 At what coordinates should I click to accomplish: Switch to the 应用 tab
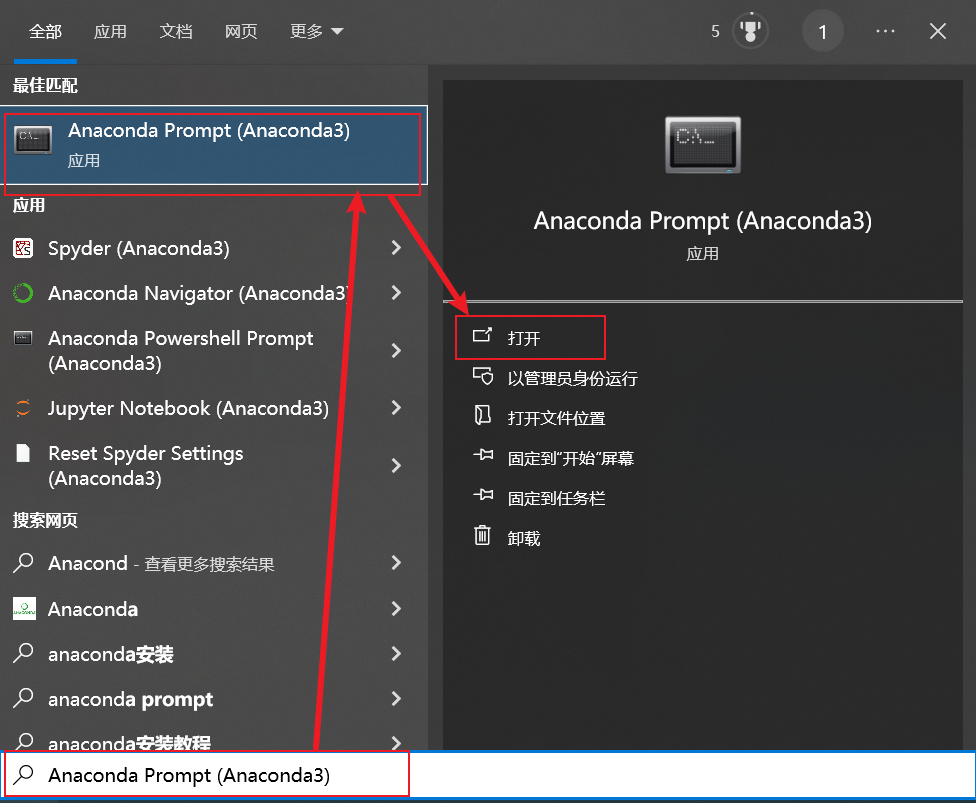pos(110,31)
